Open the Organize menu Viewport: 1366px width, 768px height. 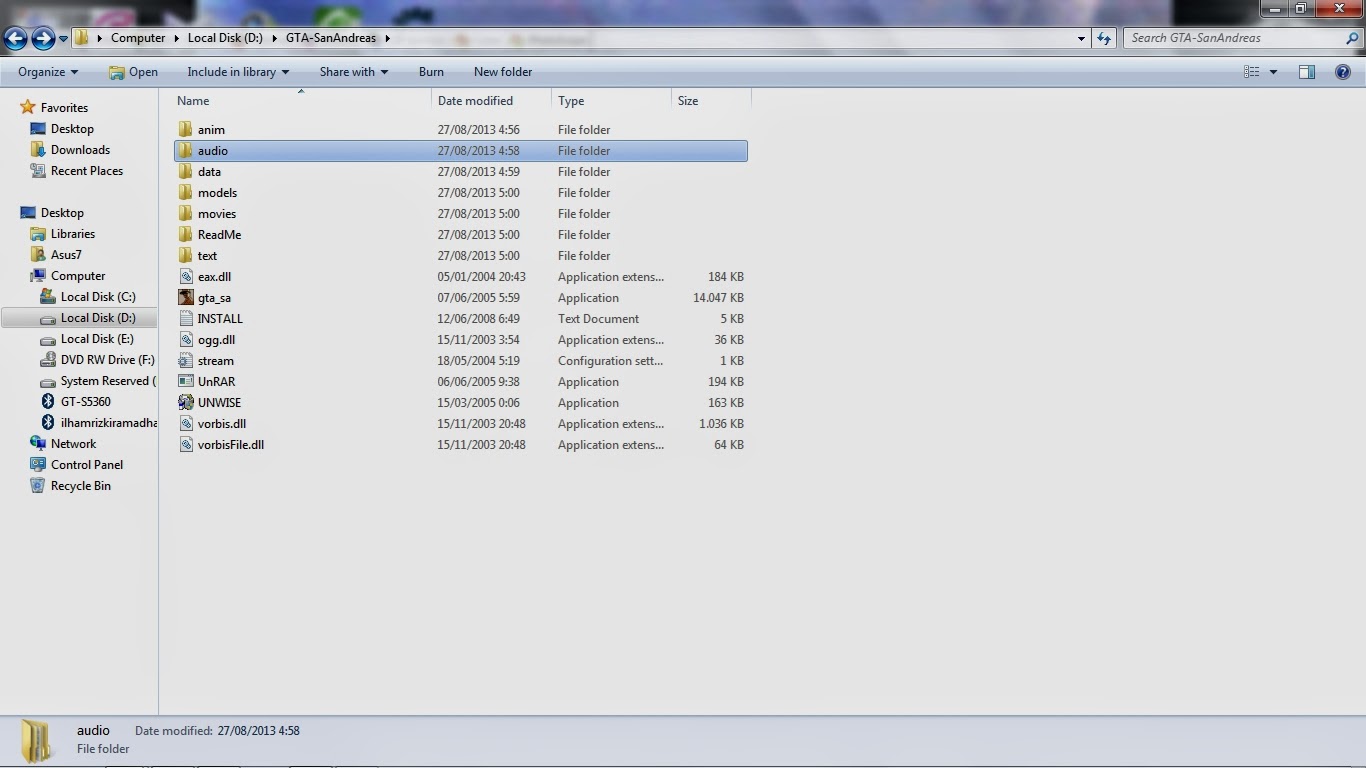tap(48, 72)
